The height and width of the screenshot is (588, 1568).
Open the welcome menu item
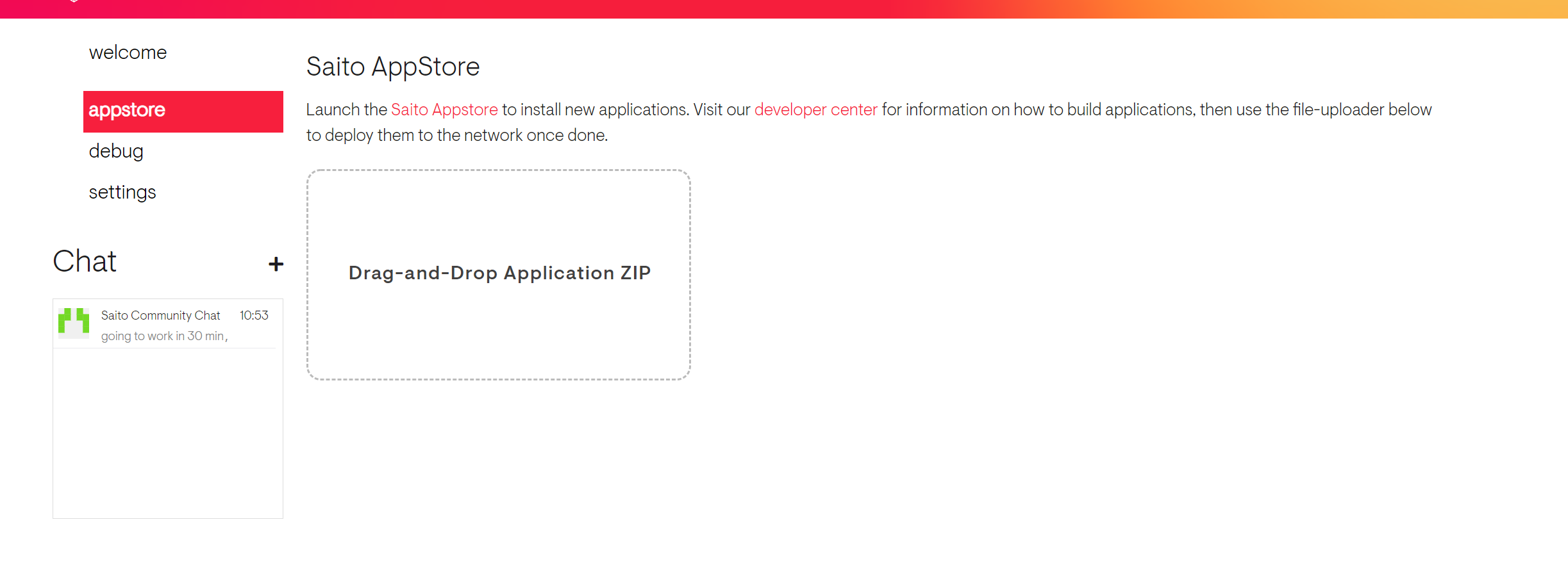(128, 53)
